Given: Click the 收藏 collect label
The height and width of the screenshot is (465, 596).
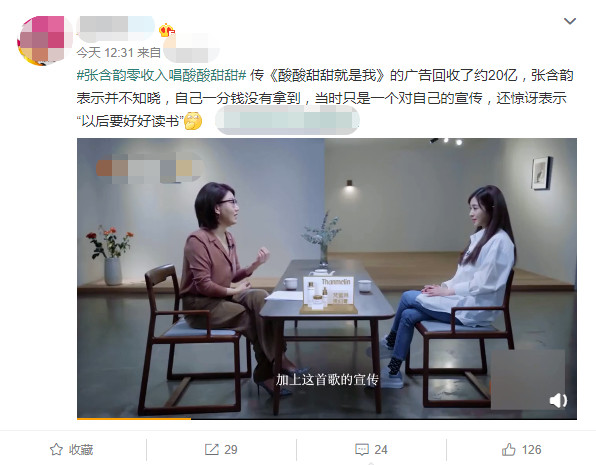Looking at the screenshot, I should click(x=81, y=450).
